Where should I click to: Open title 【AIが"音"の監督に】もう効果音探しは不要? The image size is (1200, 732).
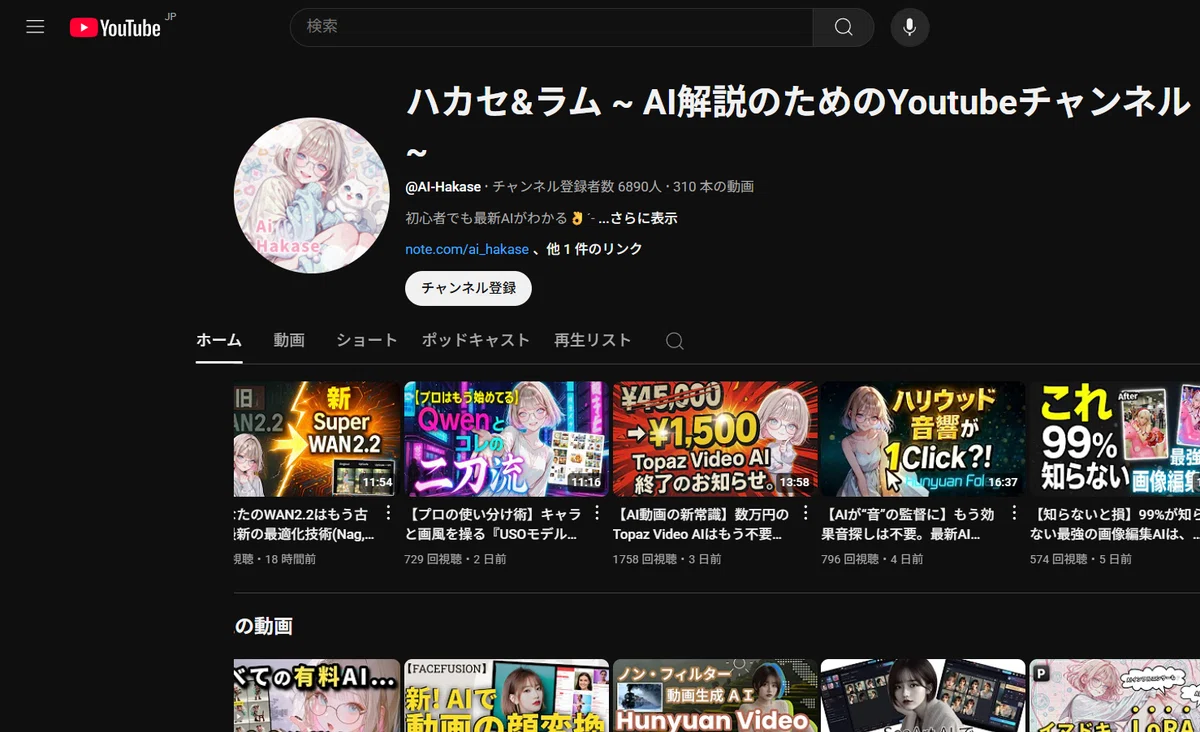(x=910, y=524)
